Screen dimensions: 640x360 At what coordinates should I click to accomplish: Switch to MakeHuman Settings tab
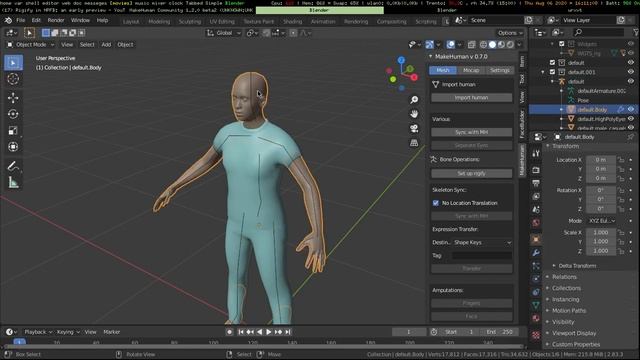pos(500,70)
